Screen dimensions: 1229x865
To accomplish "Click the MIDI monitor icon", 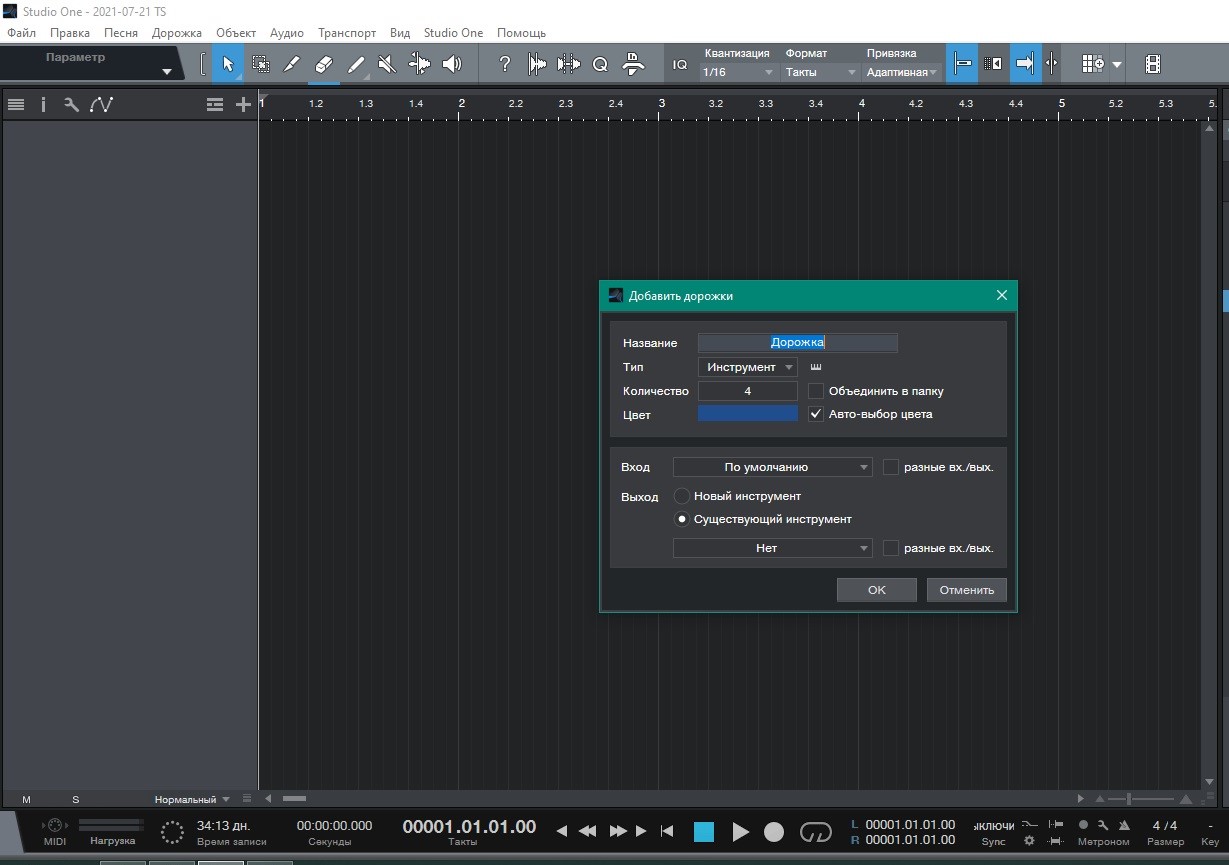I will [55, 825].
